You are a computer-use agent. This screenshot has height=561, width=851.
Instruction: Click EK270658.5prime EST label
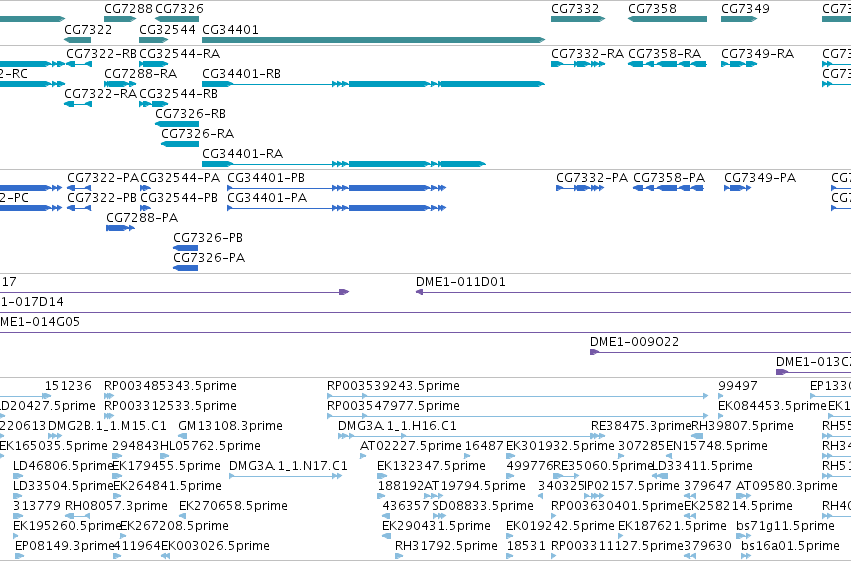tap(233, 506)
